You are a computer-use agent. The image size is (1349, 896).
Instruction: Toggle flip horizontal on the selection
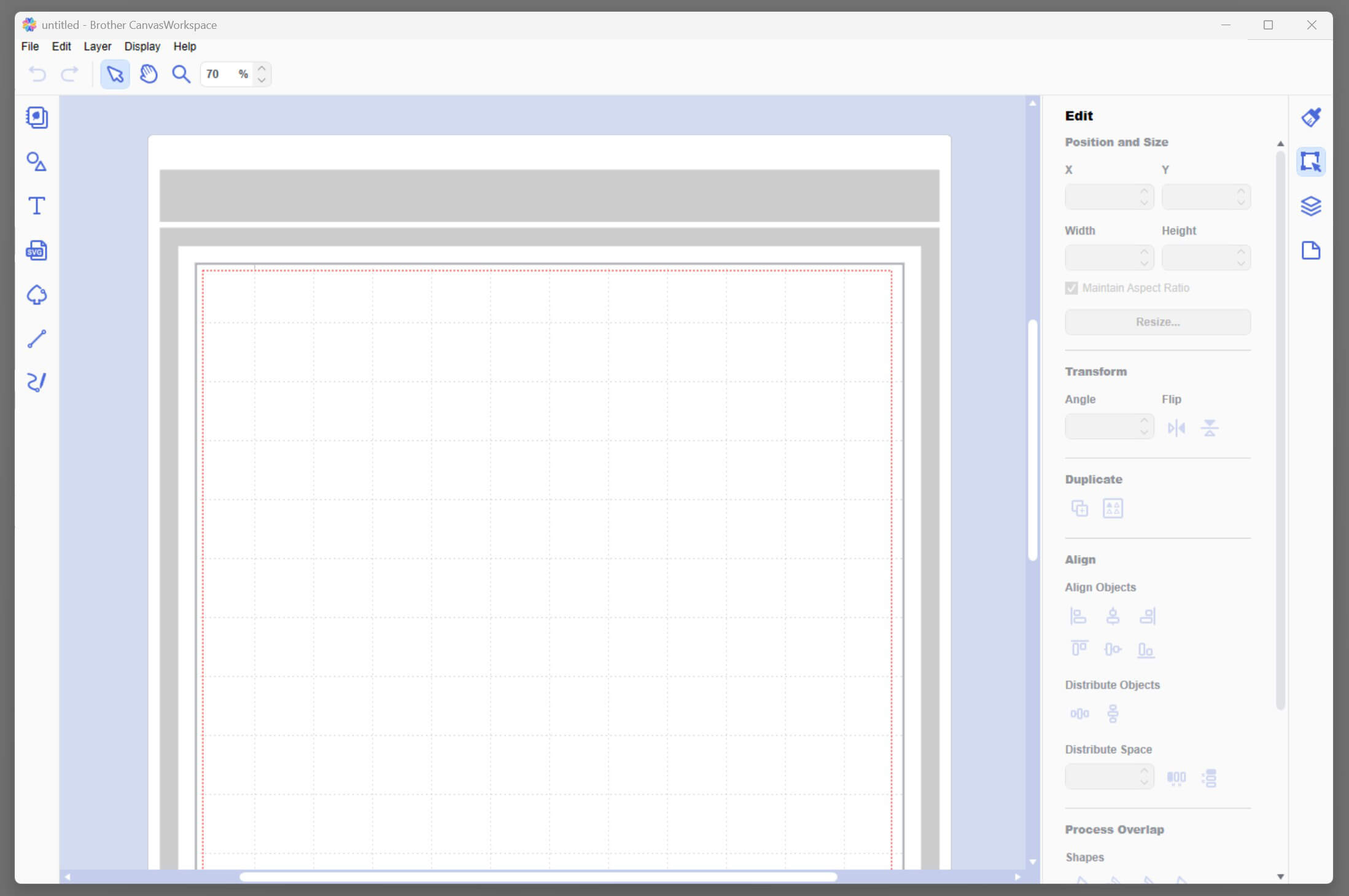(x=1176, y=427)
